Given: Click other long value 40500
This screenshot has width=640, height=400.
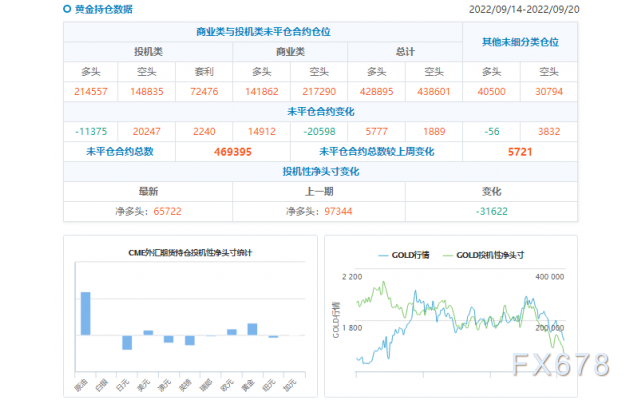Looking at the screenshot, I should point(491,92).
